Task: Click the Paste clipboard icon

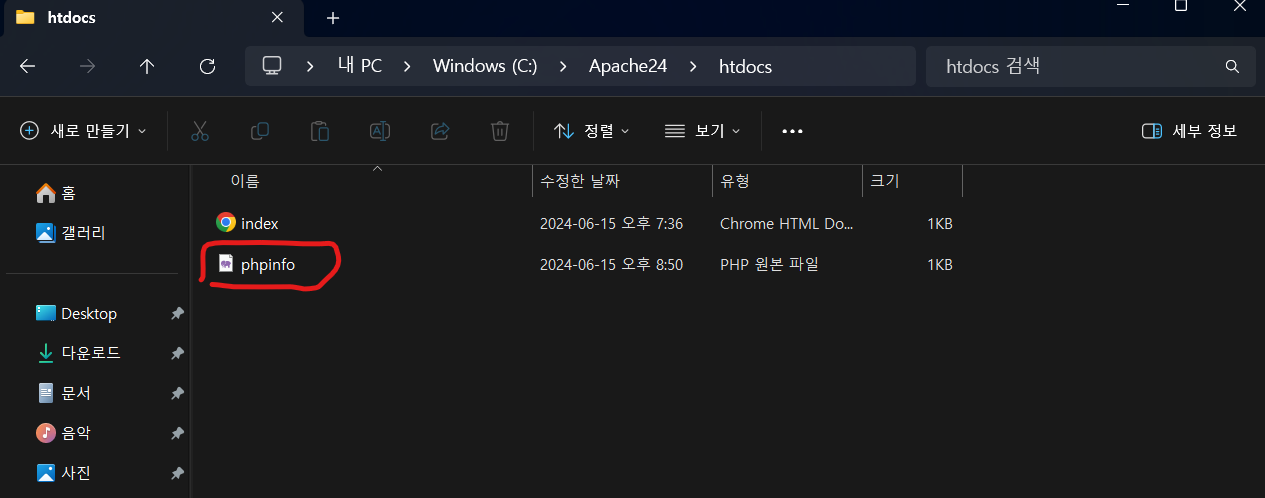Action: (320, 131)
